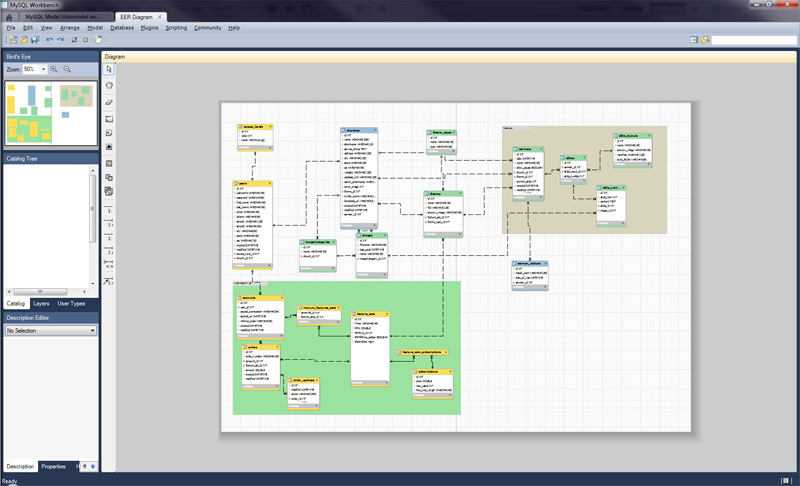
Task: Click the undo arrow in toolbar
Action: click(49, 40)
